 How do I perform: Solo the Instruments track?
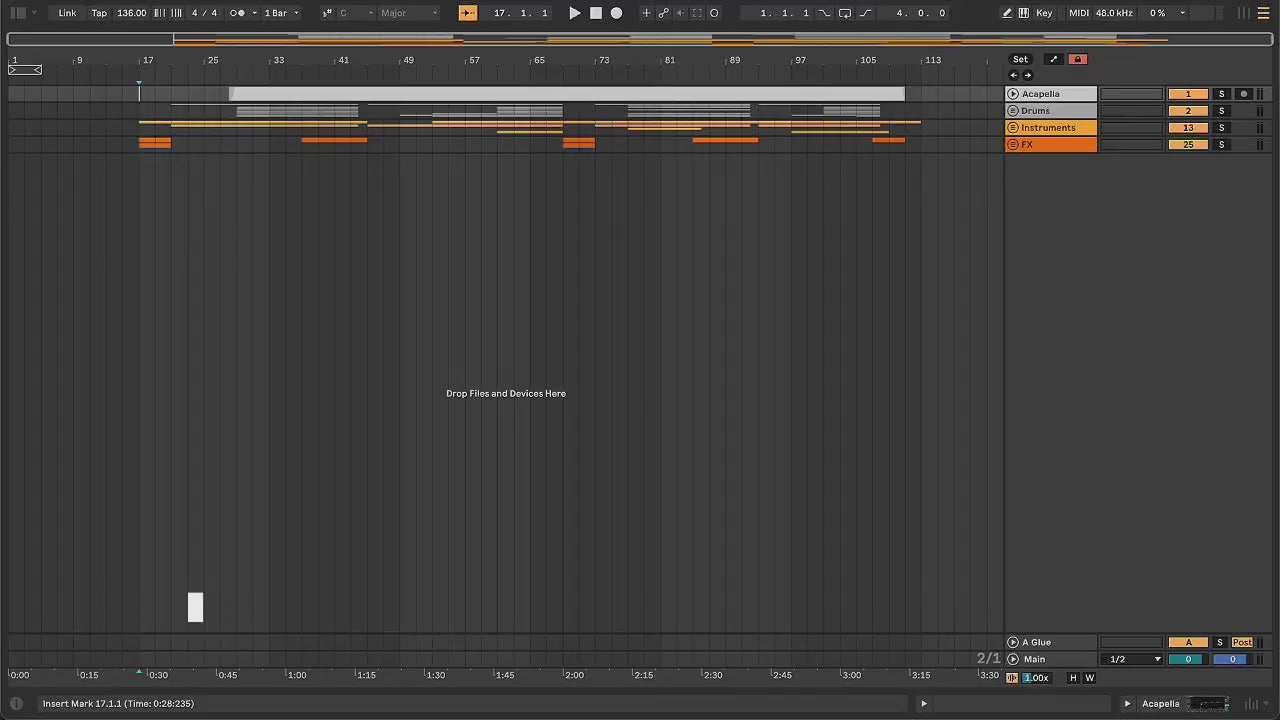coord(1221,128)
